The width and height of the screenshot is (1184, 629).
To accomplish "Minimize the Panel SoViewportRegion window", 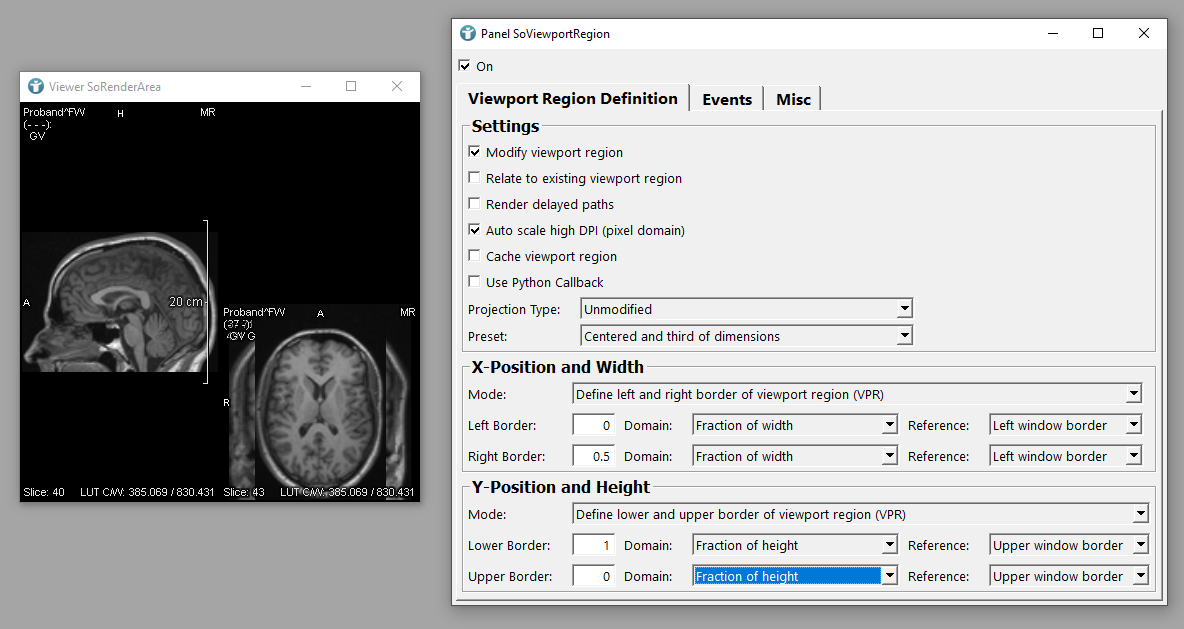I will pos(1052,33).
